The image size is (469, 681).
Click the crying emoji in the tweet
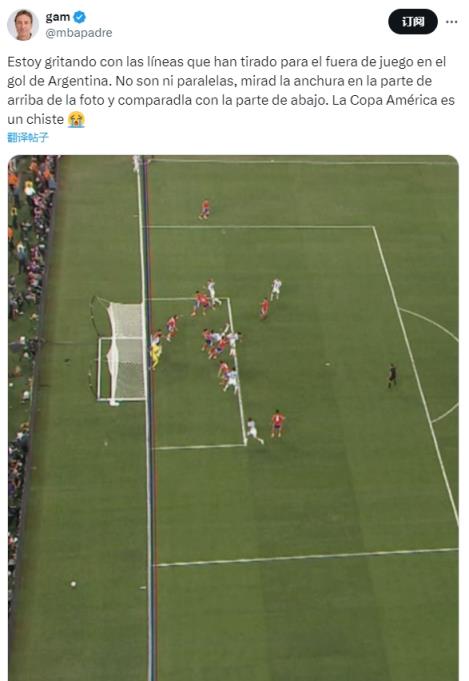(76, 119)
